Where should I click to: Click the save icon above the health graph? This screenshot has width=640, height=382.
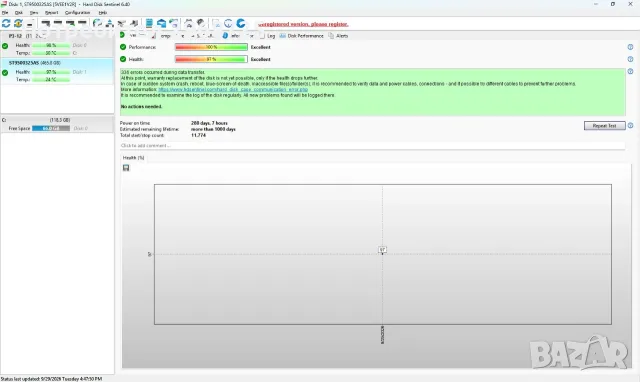(126, 168)
